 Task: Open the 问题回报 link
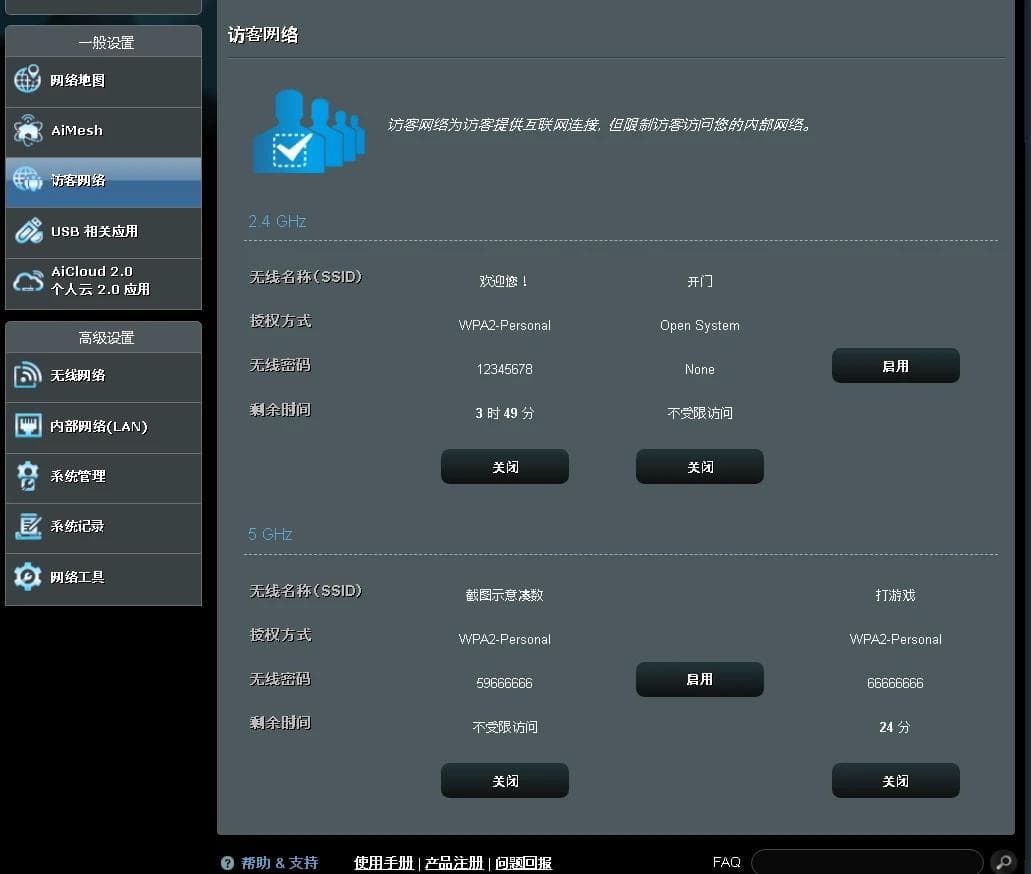523,863
